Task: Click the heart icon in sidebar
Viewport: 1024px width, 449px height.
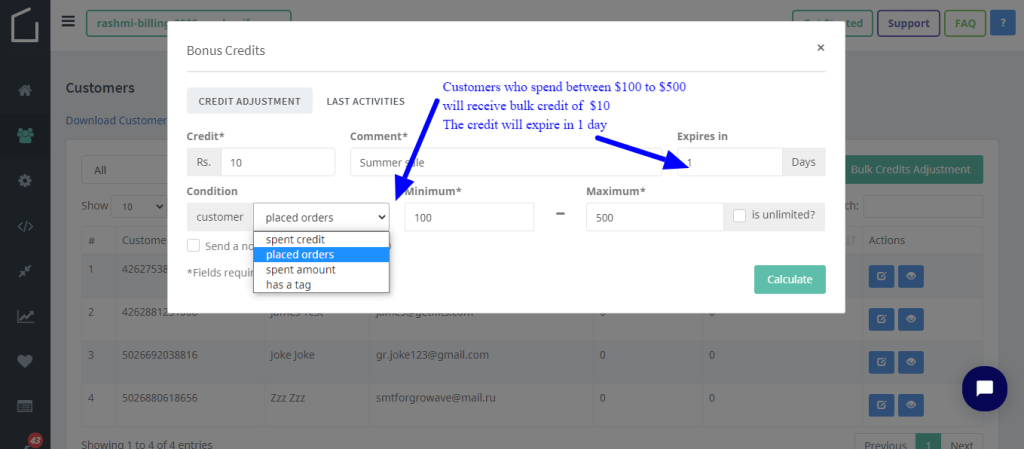Action: pyautogui.click(x=25, y=361)
